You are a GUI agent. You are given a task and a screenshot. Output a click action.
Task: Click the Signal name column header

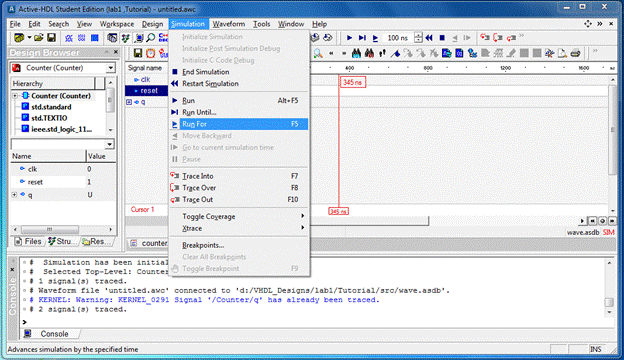point(146,68)
